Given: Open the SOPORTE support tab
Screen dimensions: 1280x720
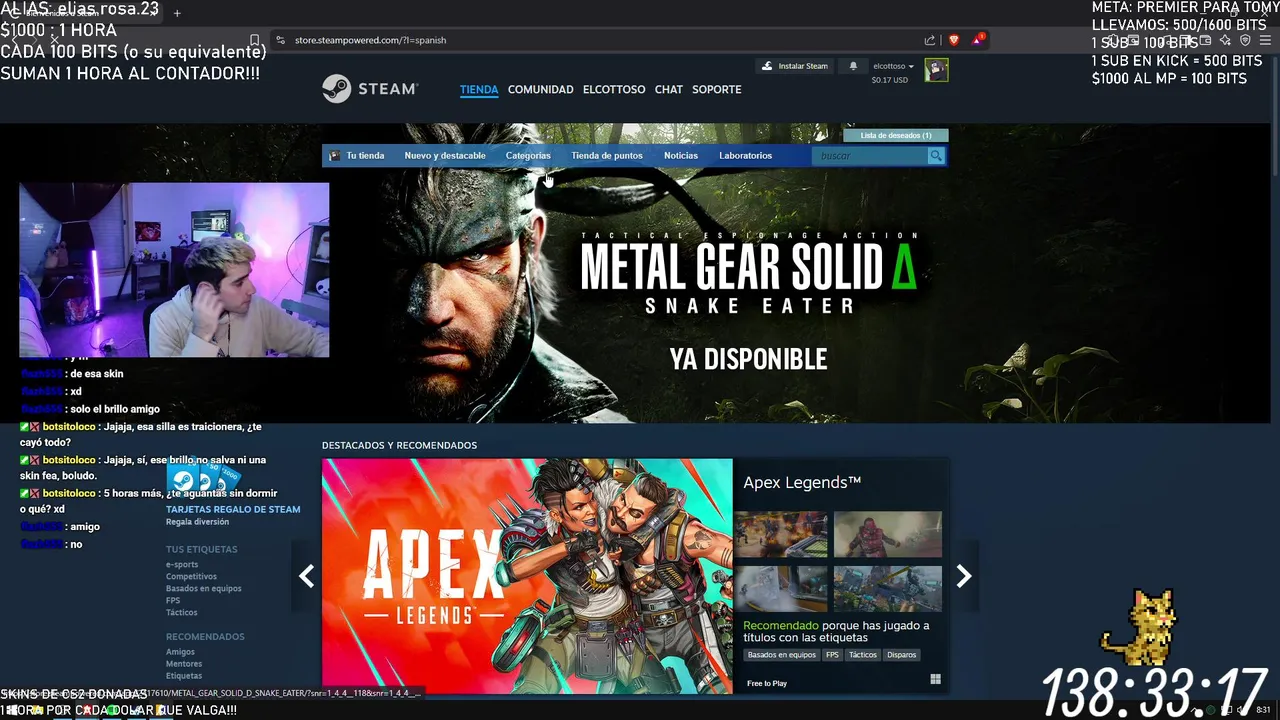Looking at the screenshot, I should (x=716, y=89).
